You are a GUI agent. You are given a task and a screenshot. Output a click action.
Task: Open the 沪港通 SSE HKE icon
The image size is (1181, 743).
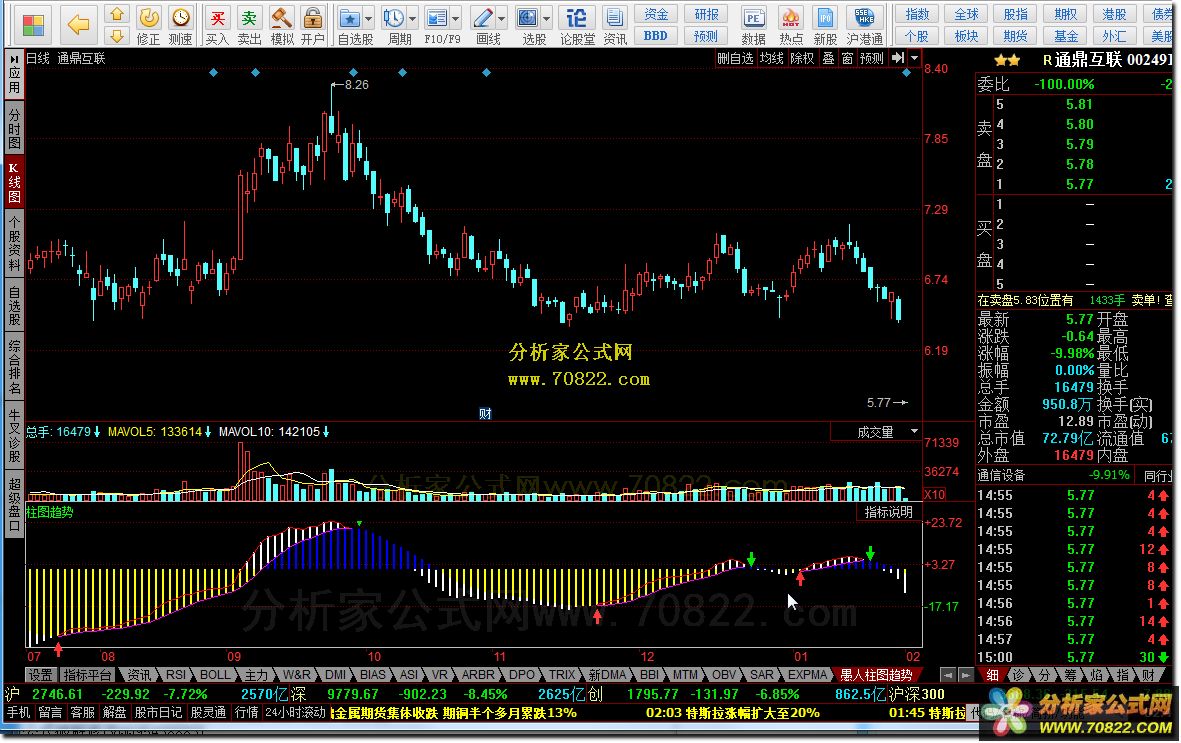(864, 18)
